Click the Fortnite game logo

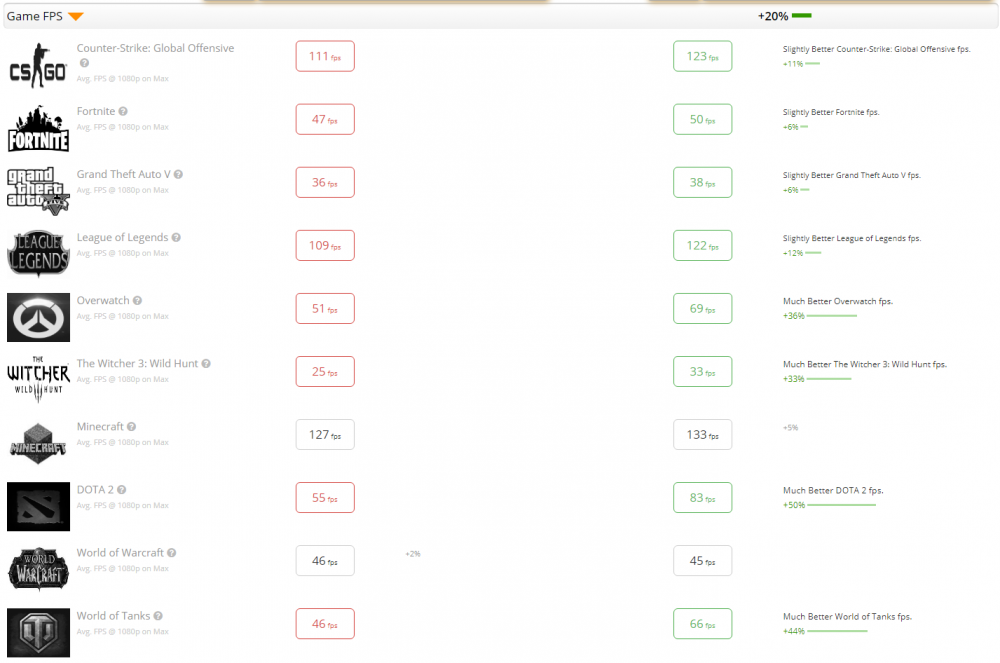38,128
